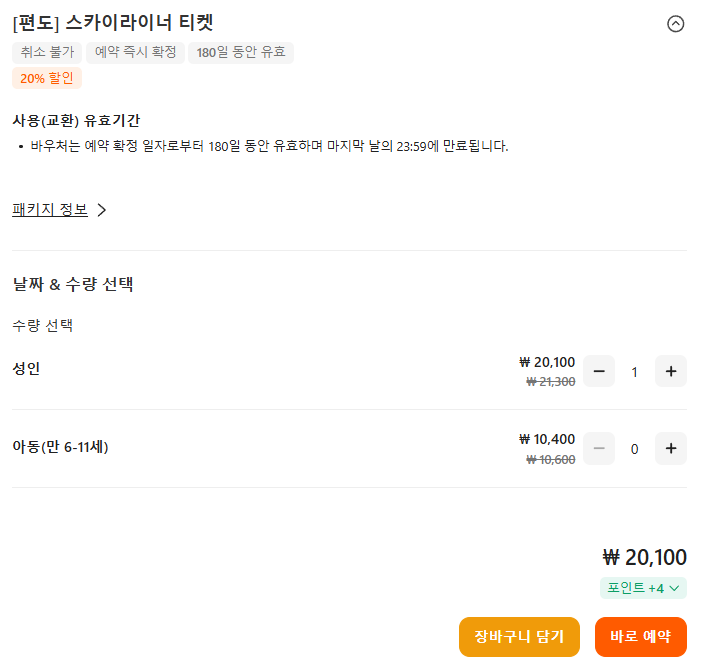Click the [편도] 스카이라이너 티켓 title
Viewport: 702px width, 661px height.
113,23
